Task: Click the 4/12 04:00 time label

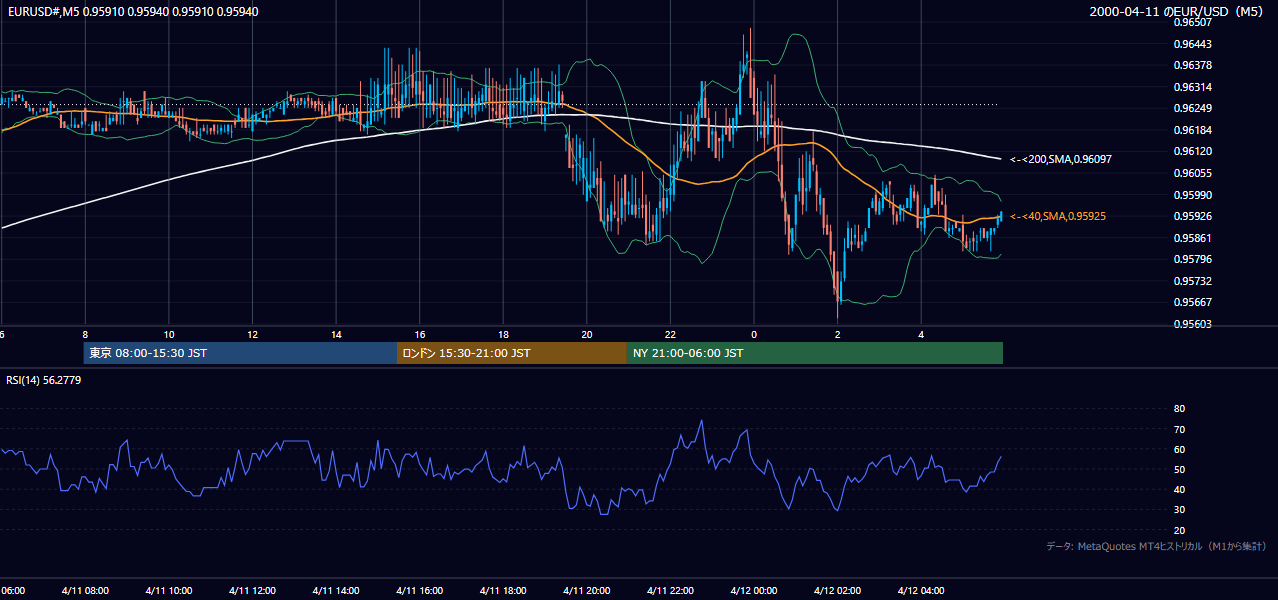Action: tap(921, 590)
